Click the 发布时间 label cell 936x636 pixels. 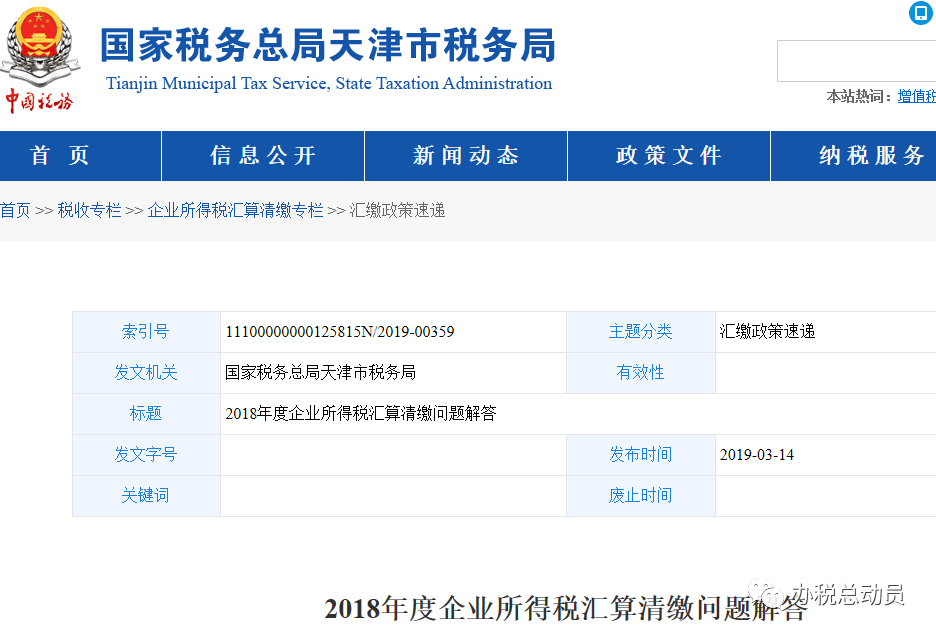tap(641, 454)
